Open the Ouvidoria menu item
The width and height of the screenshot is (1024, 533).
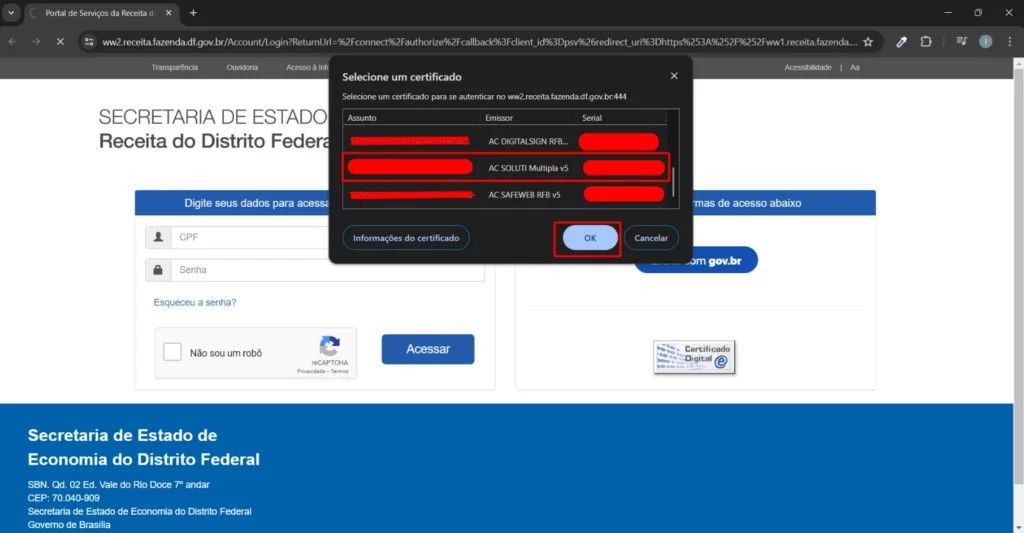coord(242,67)
